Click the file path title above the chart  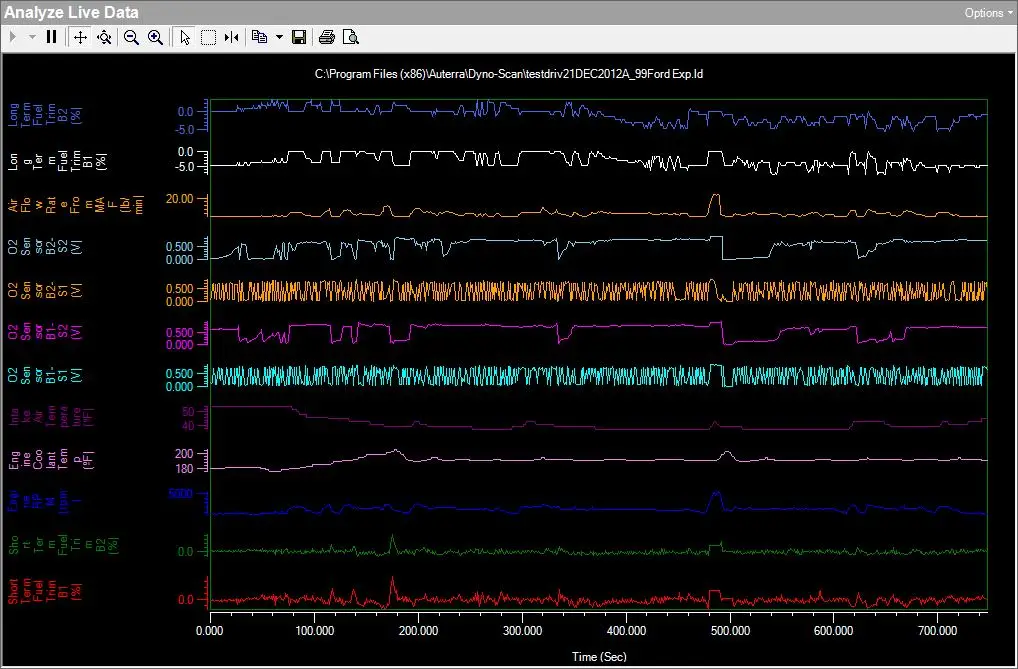[x=509, y=74]
